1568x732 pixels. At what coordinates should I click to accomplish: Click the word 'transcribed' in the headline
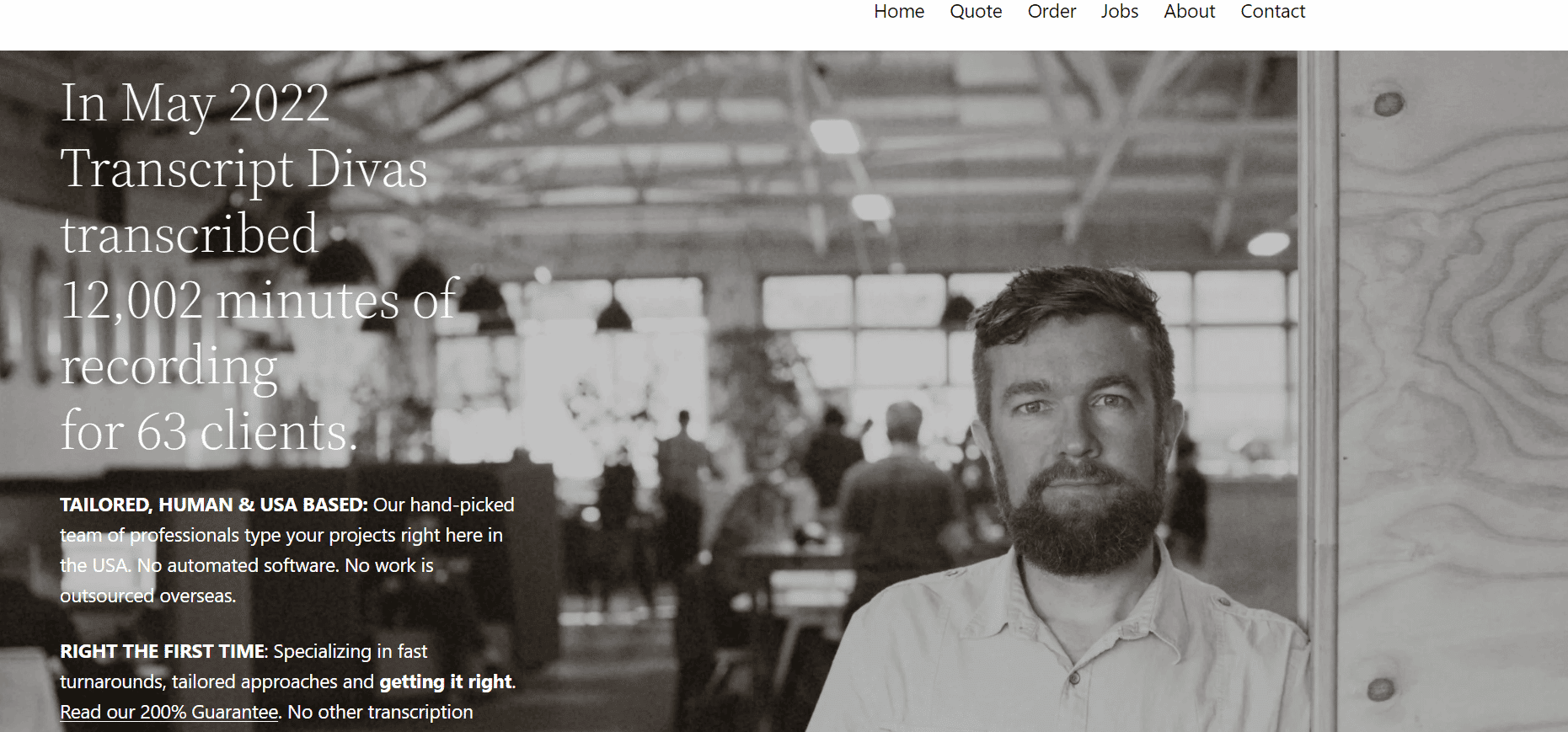190,234
